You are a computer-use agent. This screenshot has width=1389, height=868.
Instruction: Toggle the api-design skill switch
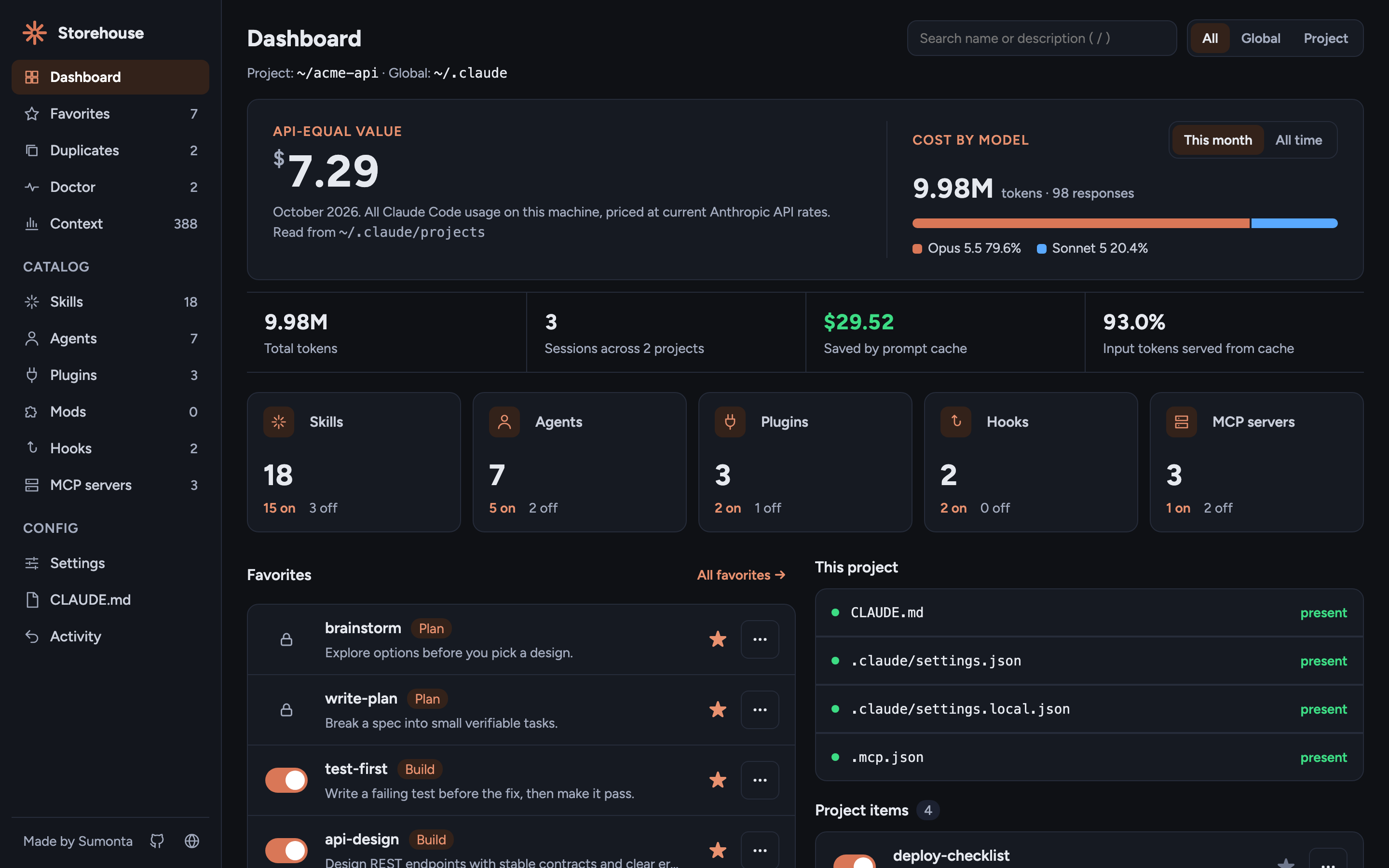click(286, 850)
